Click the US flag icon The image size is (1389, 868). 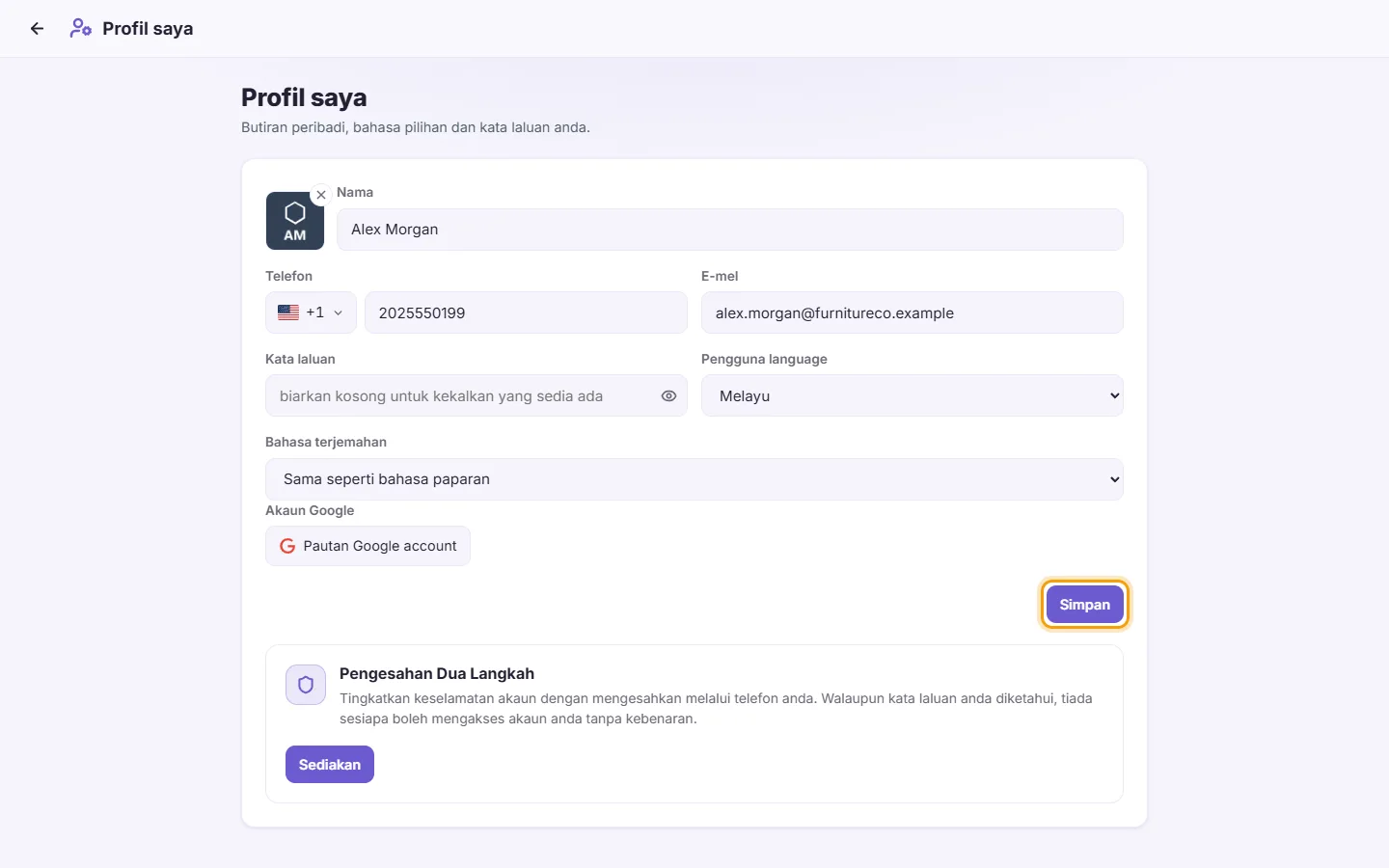click(x=288, y=312)
